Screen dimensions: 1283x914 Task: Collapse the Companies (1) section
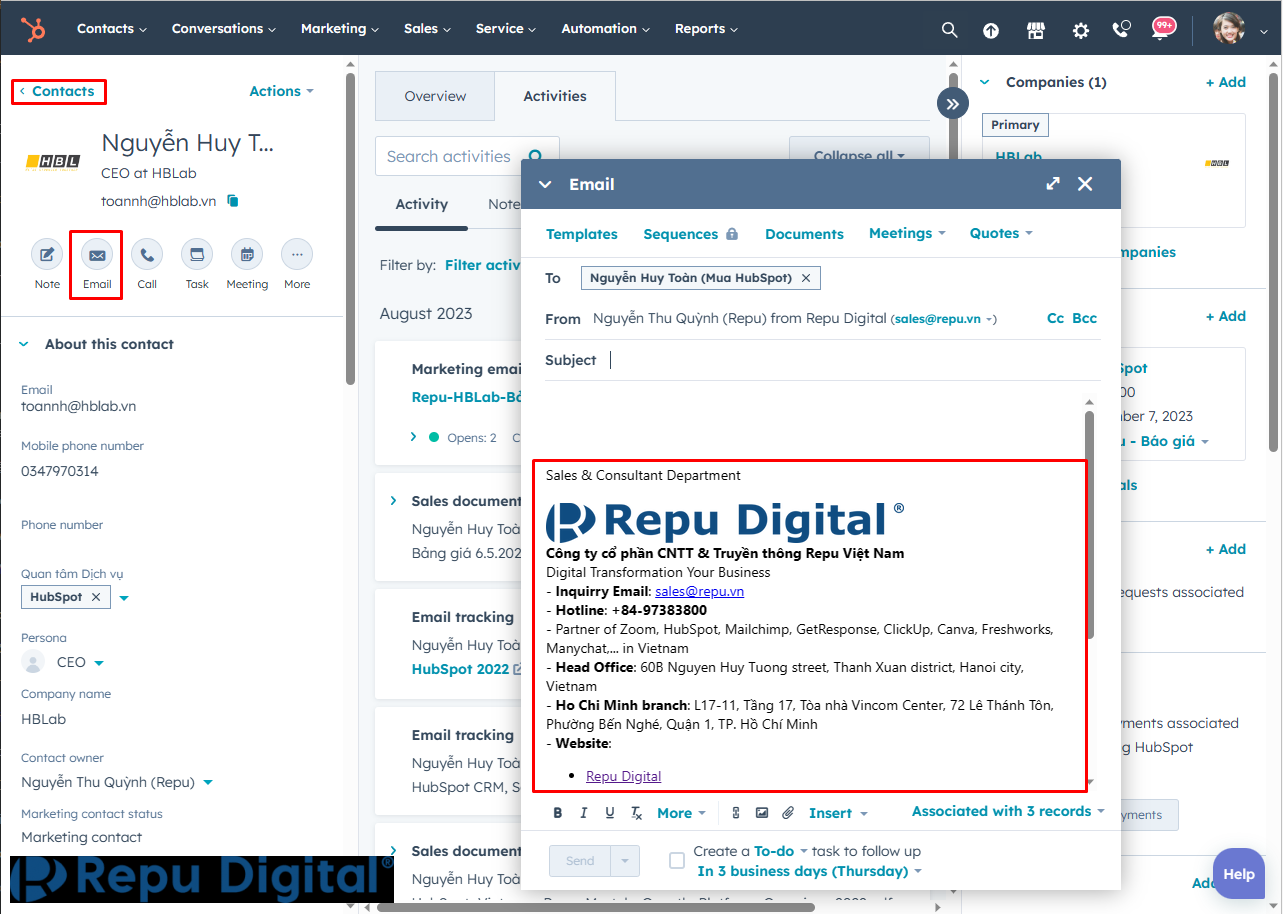click(985, 82)
